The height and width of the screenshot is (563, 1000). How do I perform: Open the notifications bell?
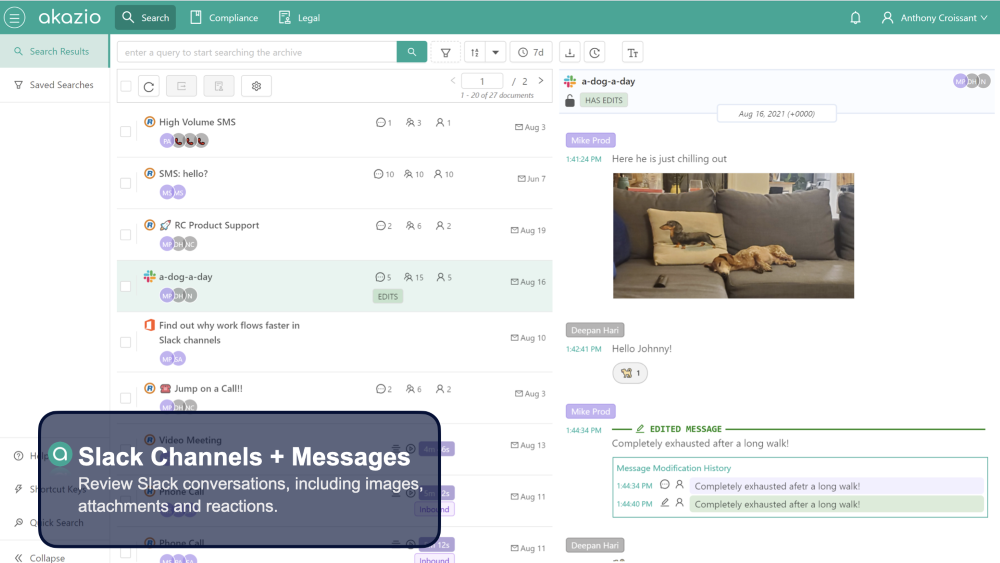855,18
